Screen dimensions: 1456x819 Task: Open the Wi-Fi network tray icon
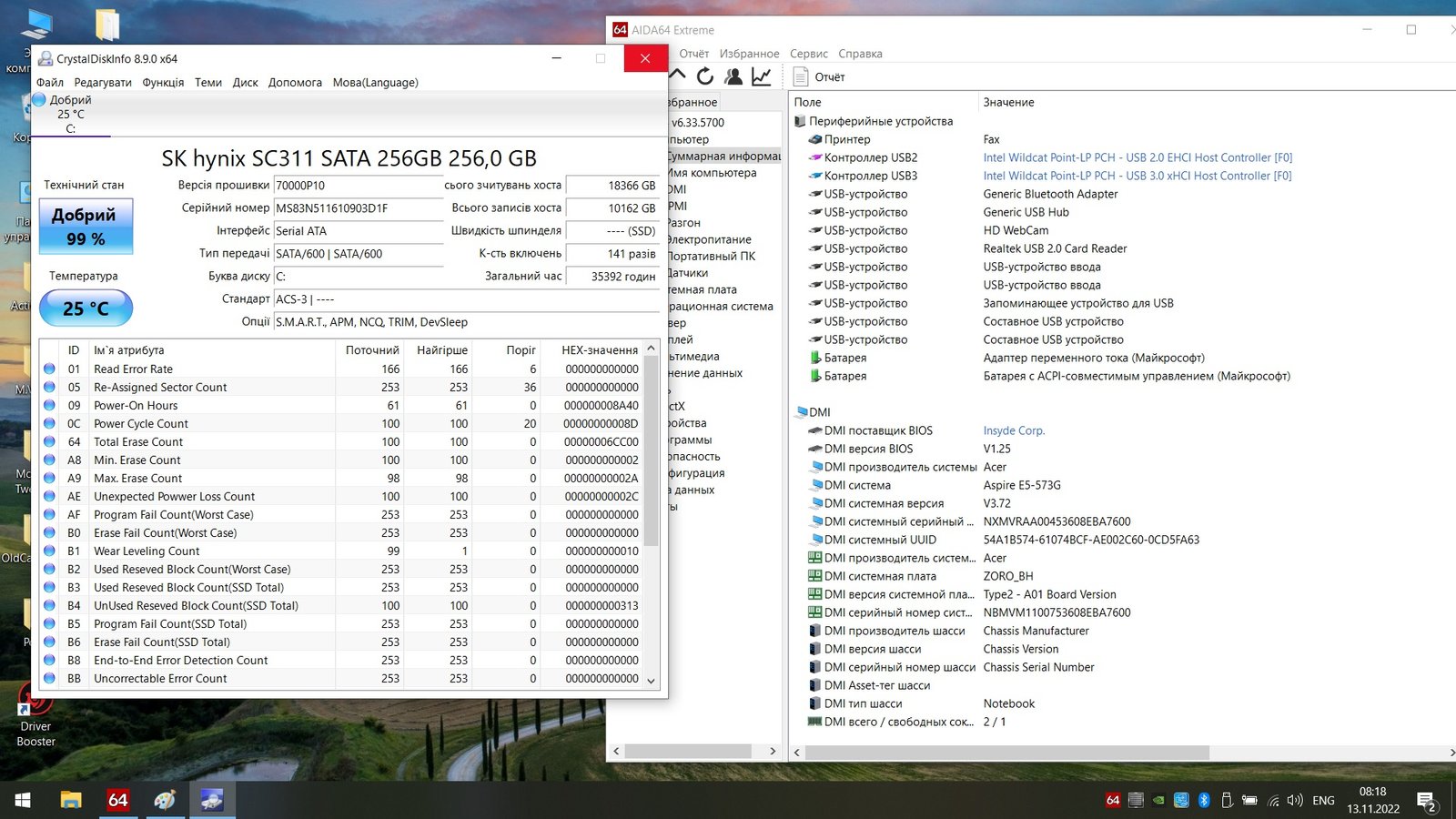1273,801
